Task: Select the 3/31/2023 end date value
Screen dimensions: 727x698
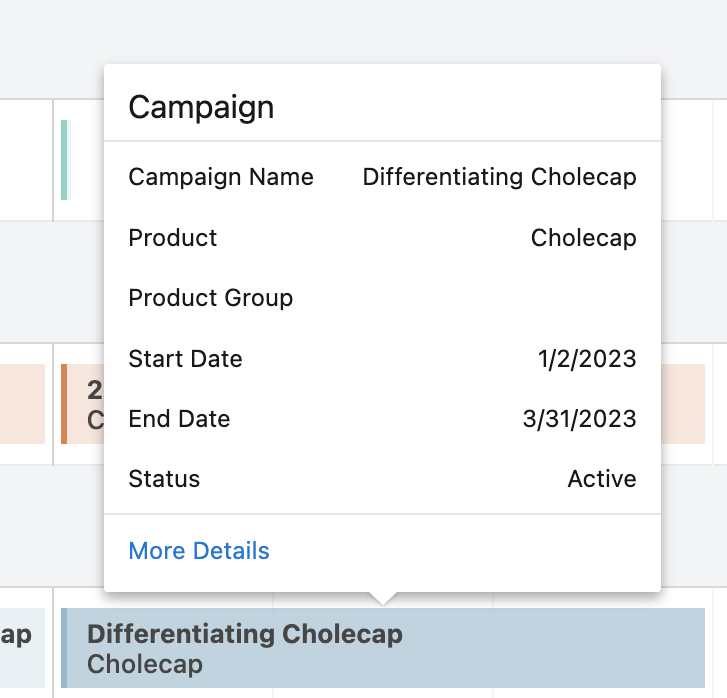Action: point(579,419)
